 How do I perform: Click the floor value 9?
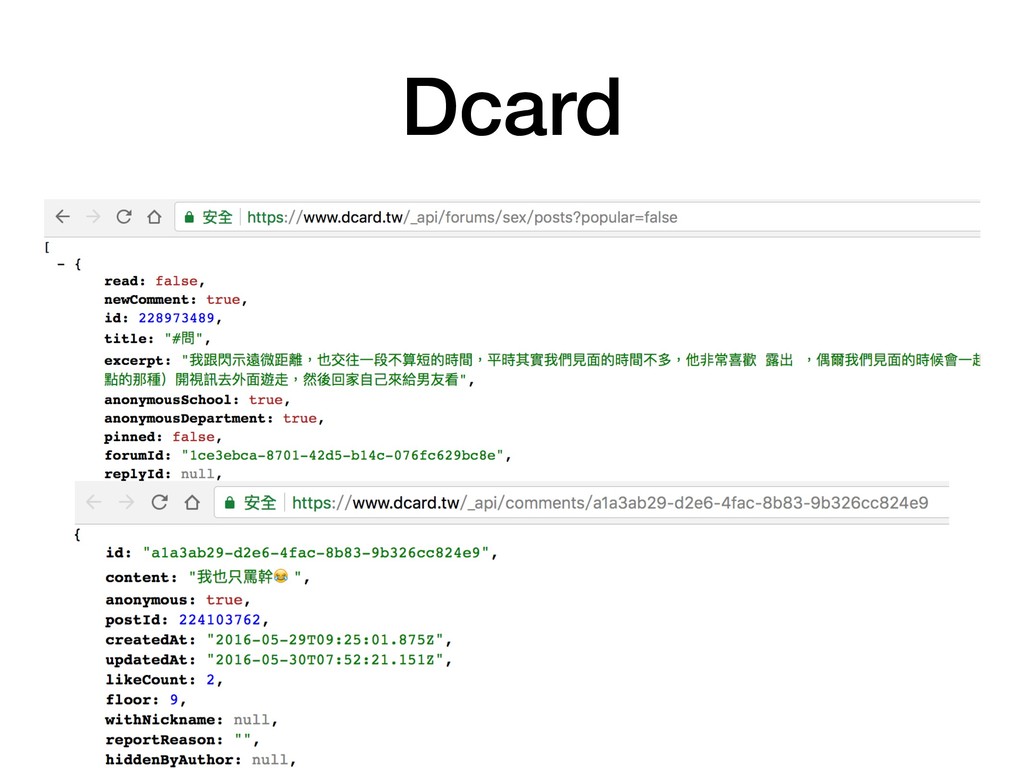[x=174, y=699]
